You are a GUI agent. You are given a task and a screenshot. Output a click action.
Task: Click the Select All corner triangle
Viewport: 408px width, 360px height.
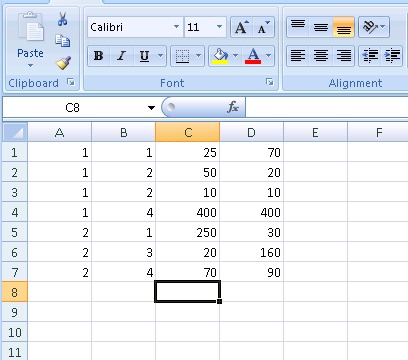(15, 132)
